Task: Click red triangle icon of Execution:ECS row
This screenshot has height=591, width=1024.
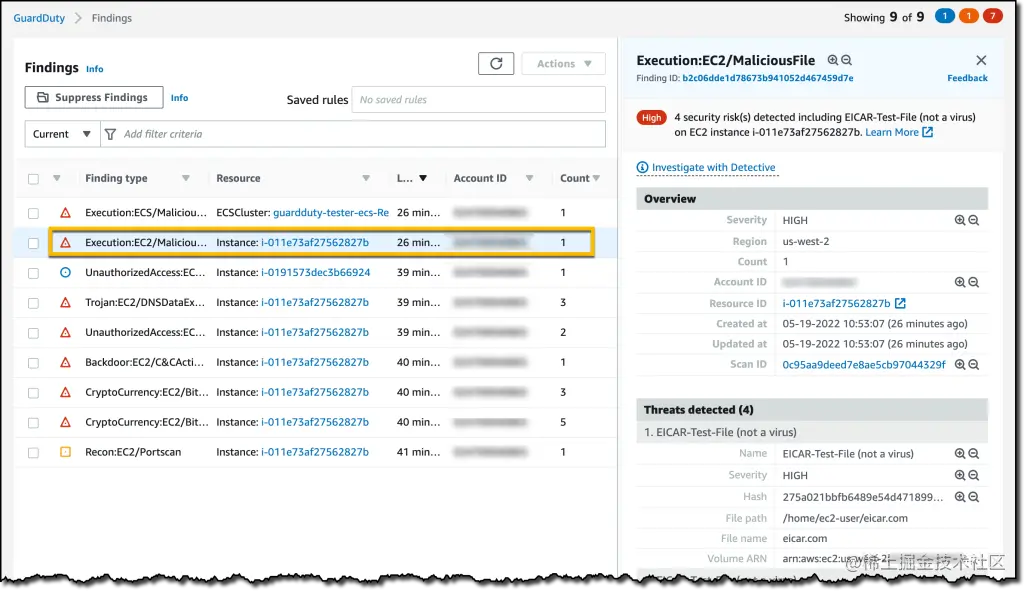Action: [x=65, y=212]
